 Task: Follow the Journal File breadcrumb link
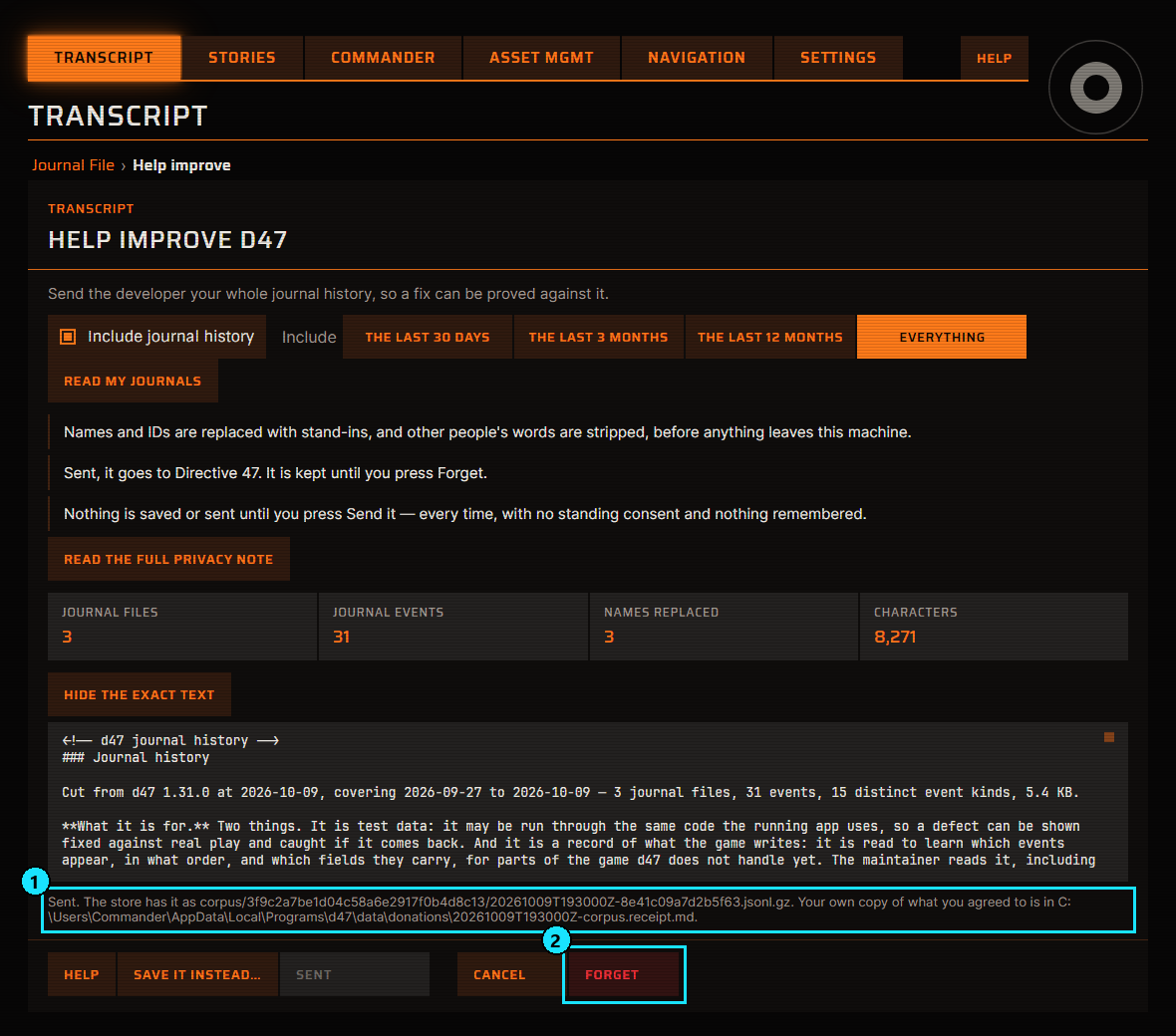(73, 165)
